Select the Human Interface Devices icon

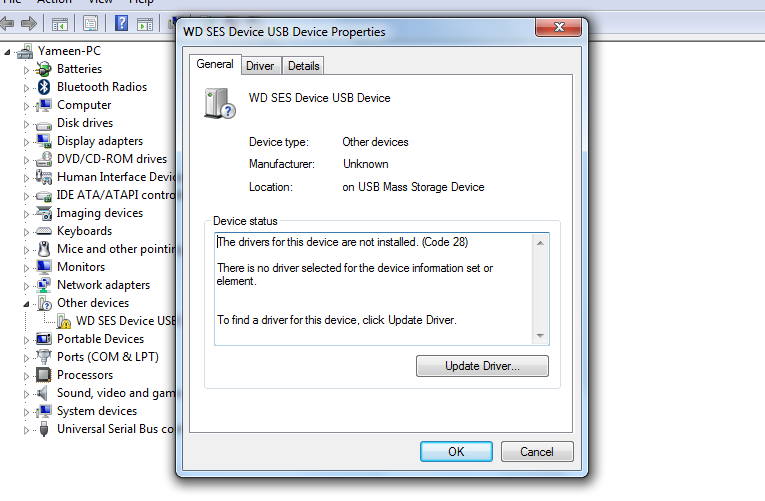tap(44, 177)
